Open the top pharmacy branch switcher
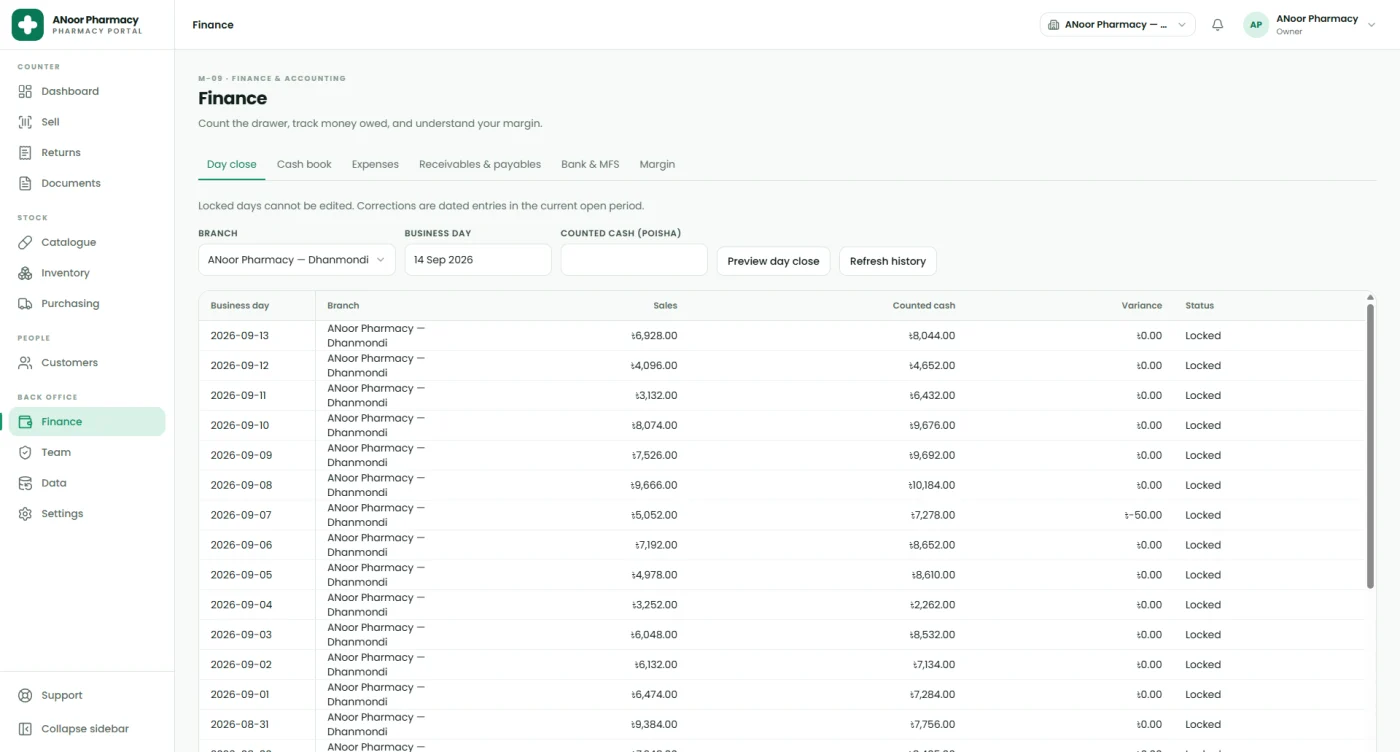 coord(1117,25)
